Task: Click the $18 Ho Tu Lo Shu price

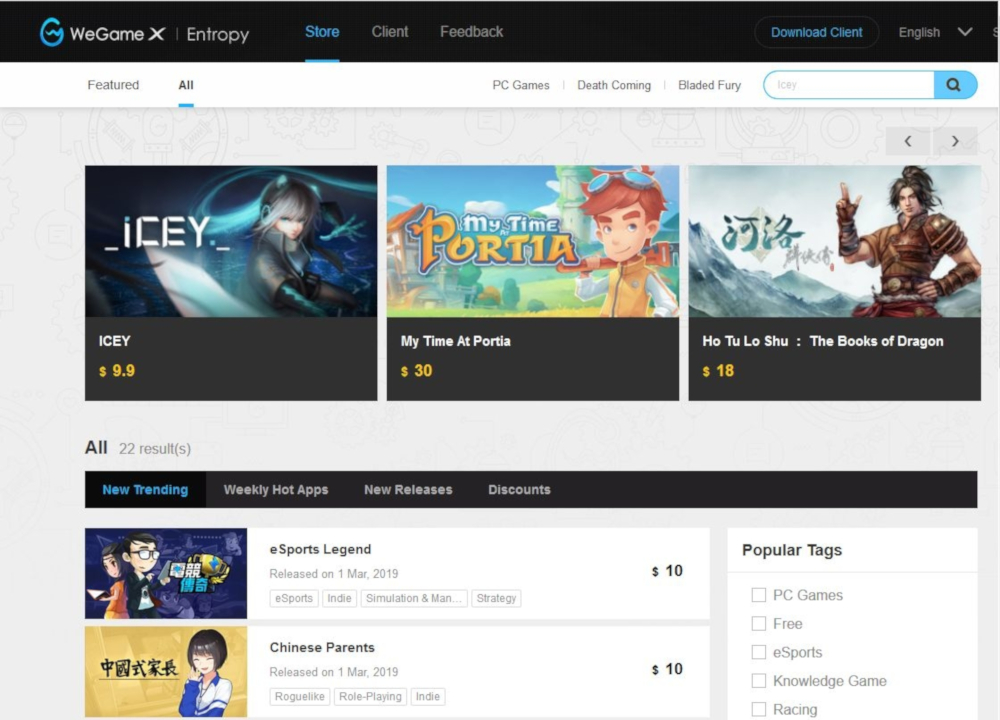Action: click(x=718, y=371)
